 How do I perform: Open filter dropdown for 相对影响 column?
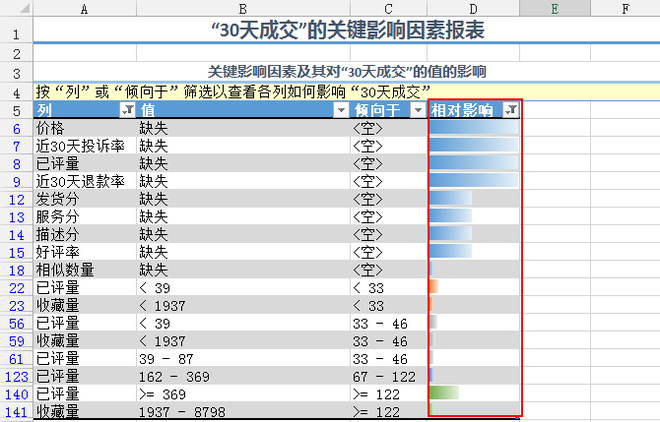[511, 110]
